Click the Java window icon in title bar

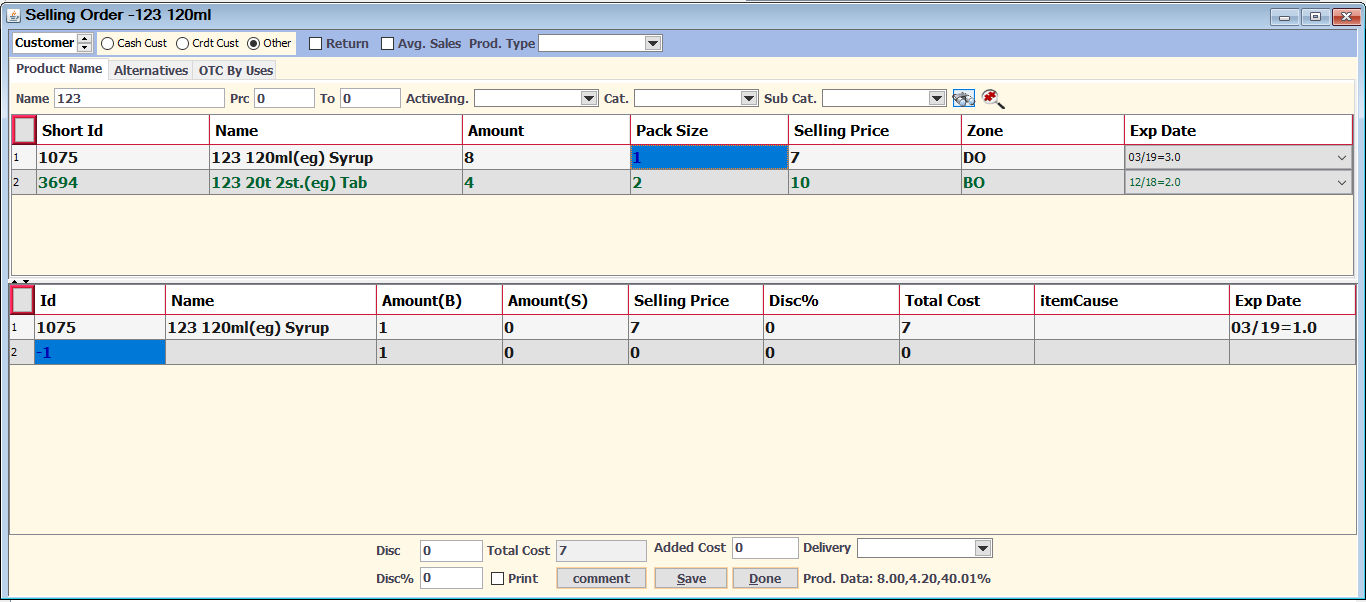(x=14, y=15)
